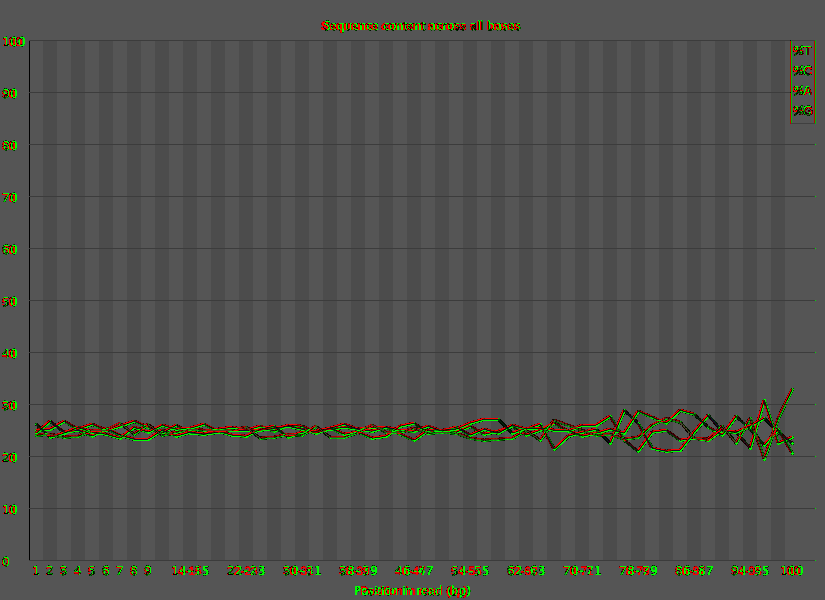This screenshot has width=825, height=600.
Task: Click the x-axis position label 46-47
Action: coord(414,571)
